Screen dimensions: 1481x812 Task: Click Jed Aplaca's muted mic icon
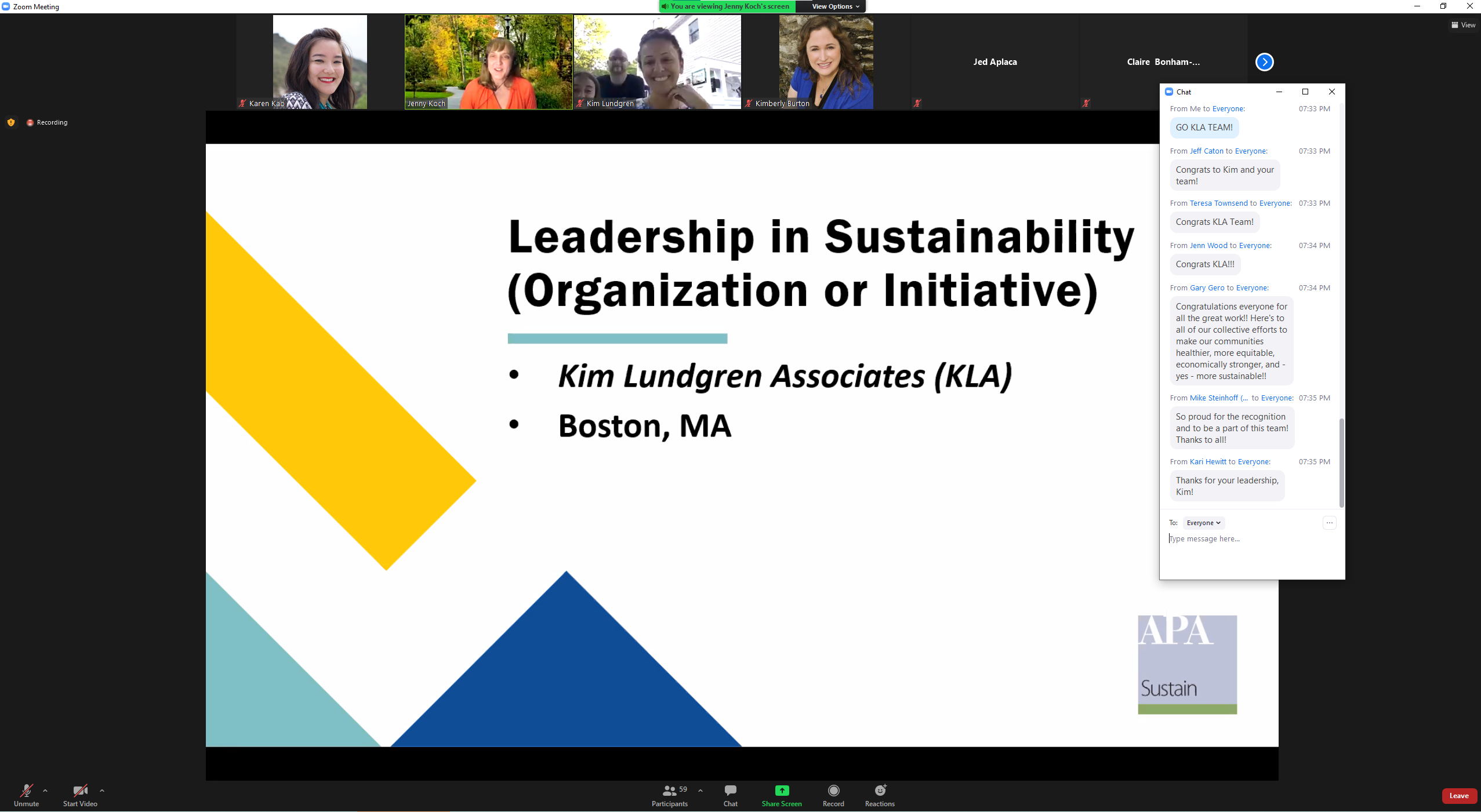coord(917,103)
